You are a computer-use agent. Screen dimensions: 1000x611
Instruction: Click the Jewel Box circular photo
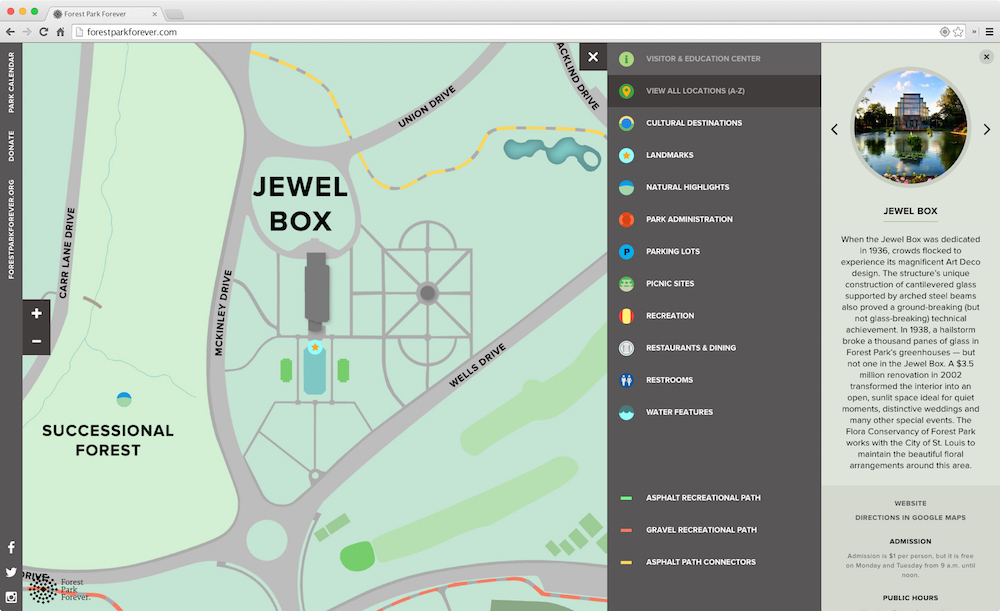pyautogui.click(x=910, y=127)
